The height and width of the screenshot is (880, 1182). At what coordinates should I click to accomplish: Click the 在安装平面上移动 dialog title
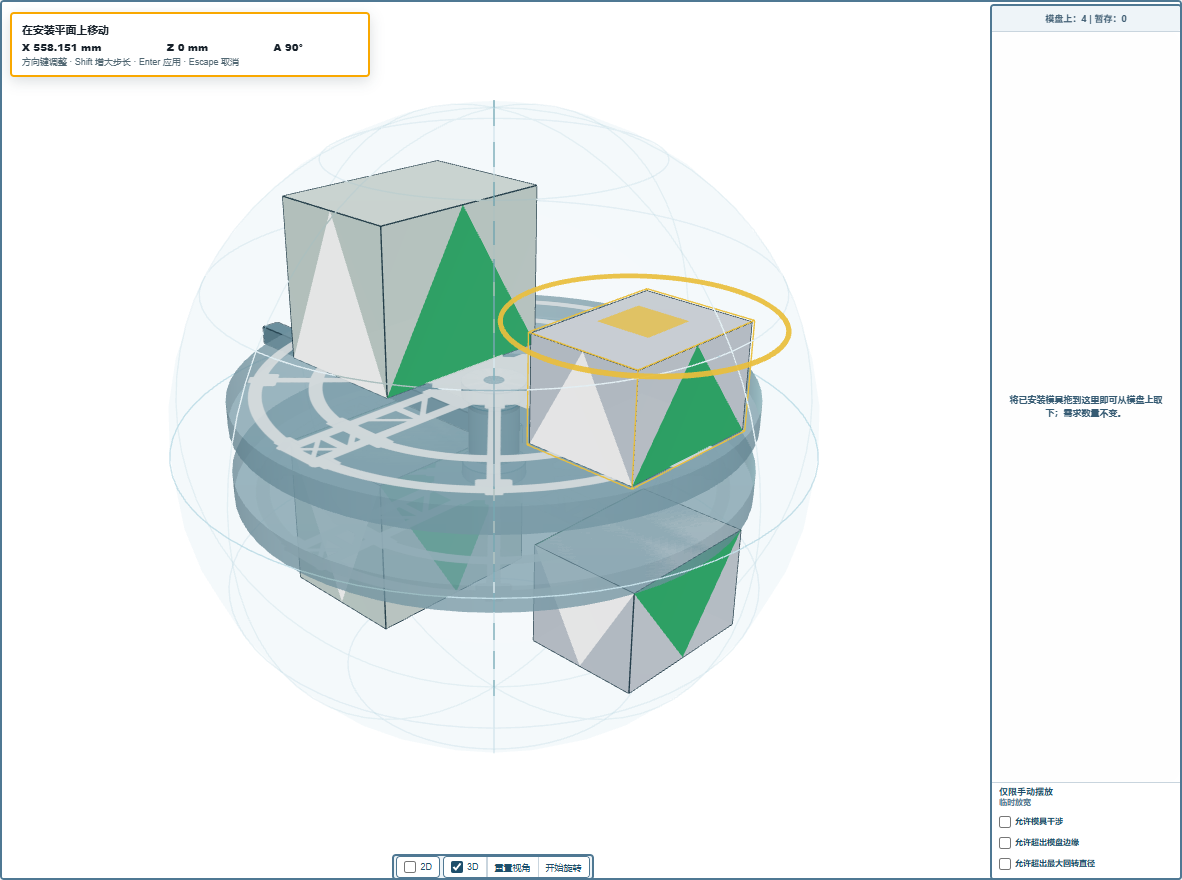pos(66,30)
